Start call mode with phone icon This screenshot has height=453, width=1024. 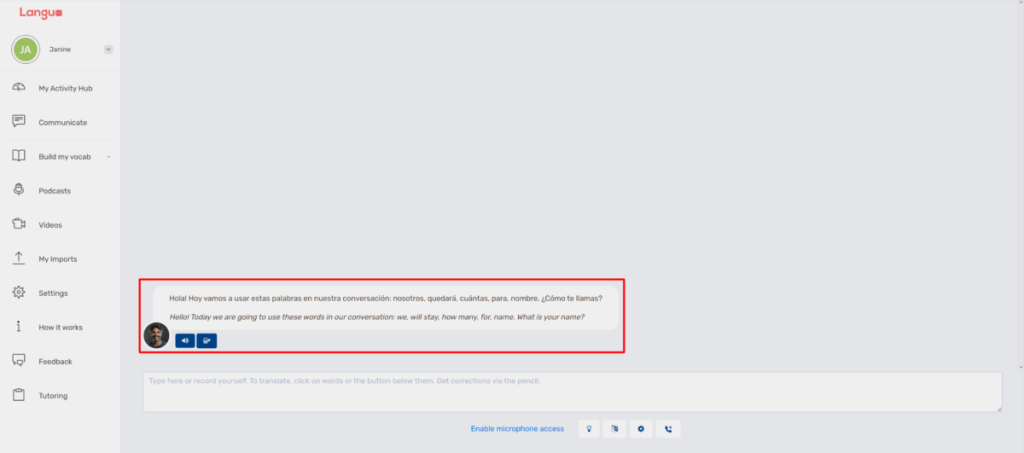668,429
